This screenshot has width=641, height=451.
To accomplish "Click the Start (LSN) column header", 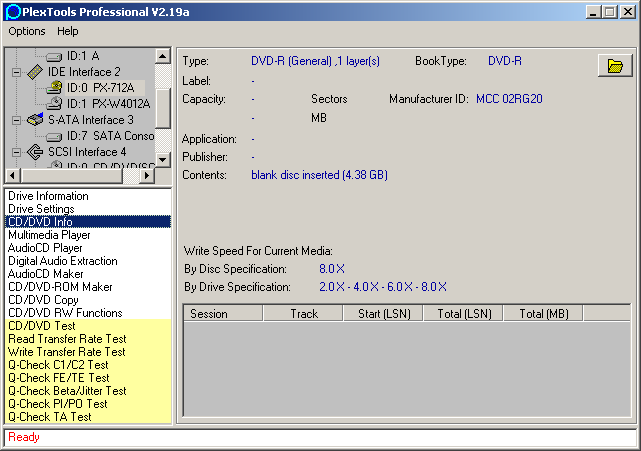I will [383, 314].
